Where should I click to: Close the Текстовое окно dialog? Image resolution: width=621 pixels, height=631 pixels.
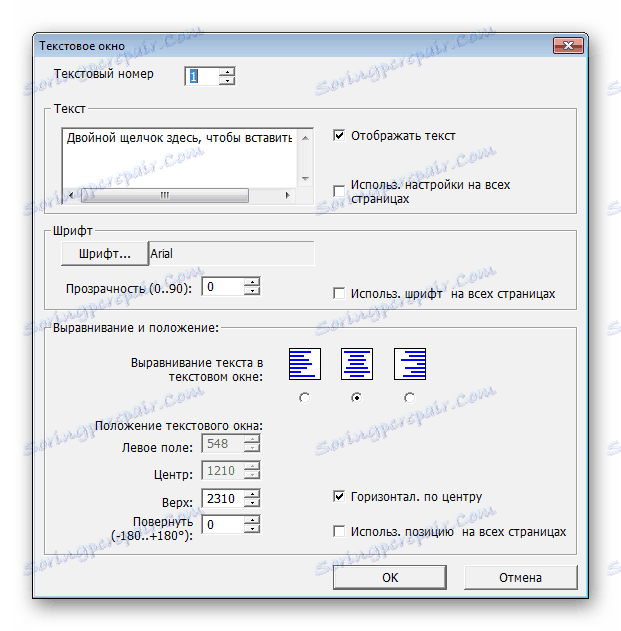coord(568,45)
